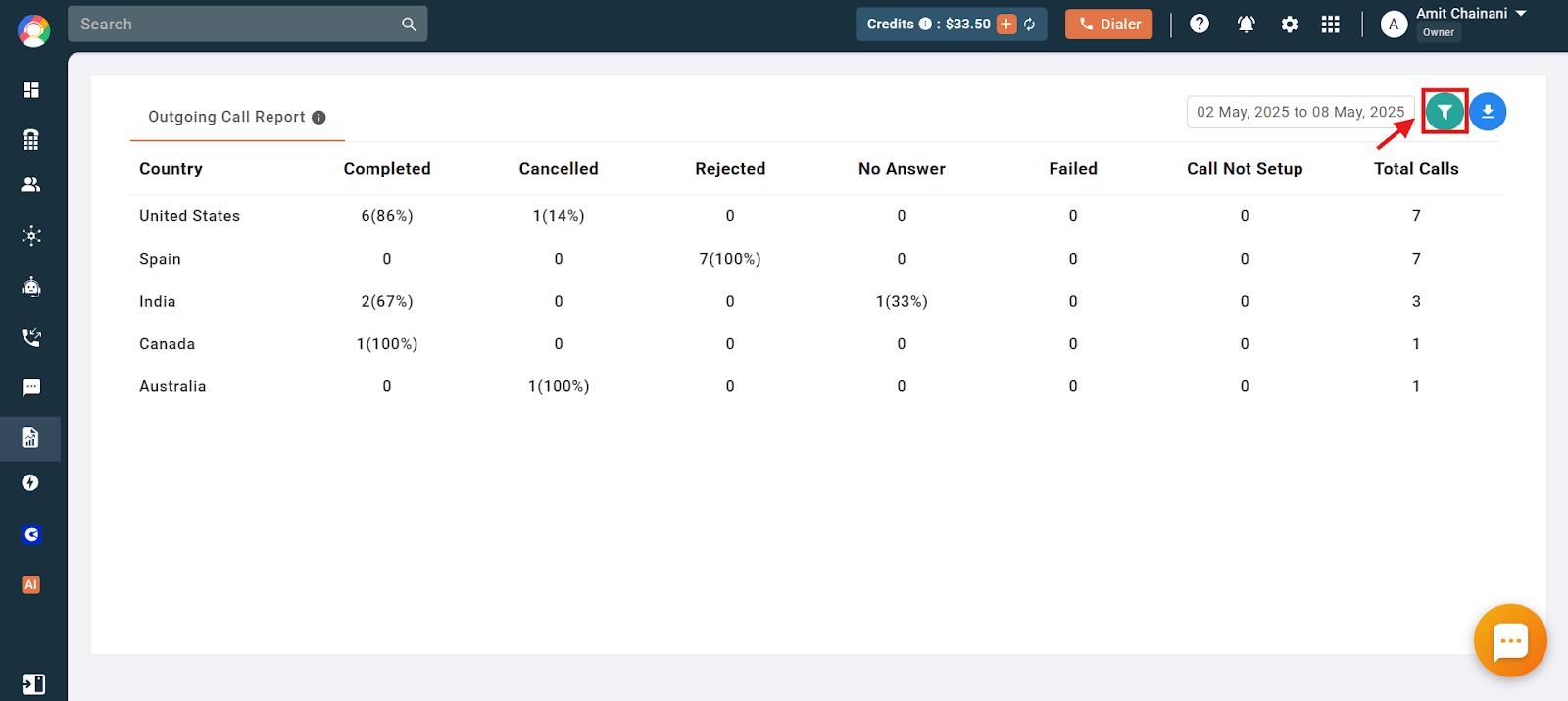Click the Owner role badge
The height and width of the screenshot is (701, 1568).
click(x=1438, y=32)
